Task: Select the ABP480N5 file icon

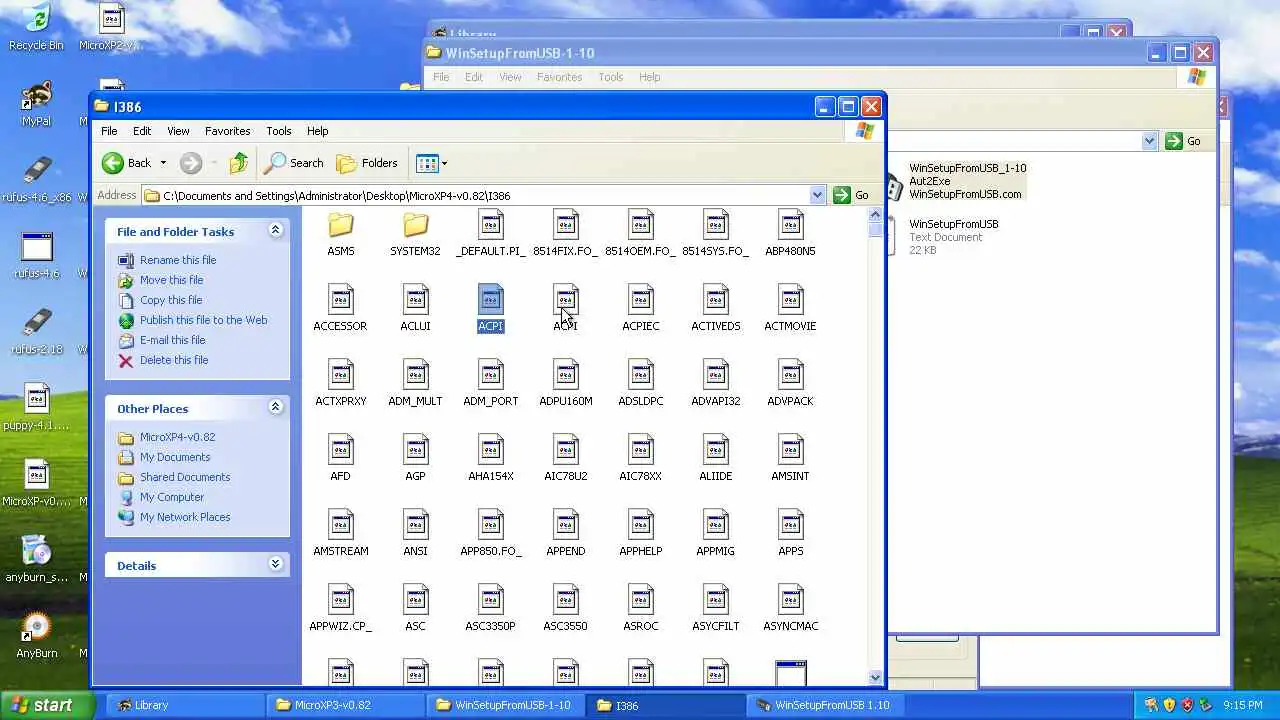Action: point(790,226)
